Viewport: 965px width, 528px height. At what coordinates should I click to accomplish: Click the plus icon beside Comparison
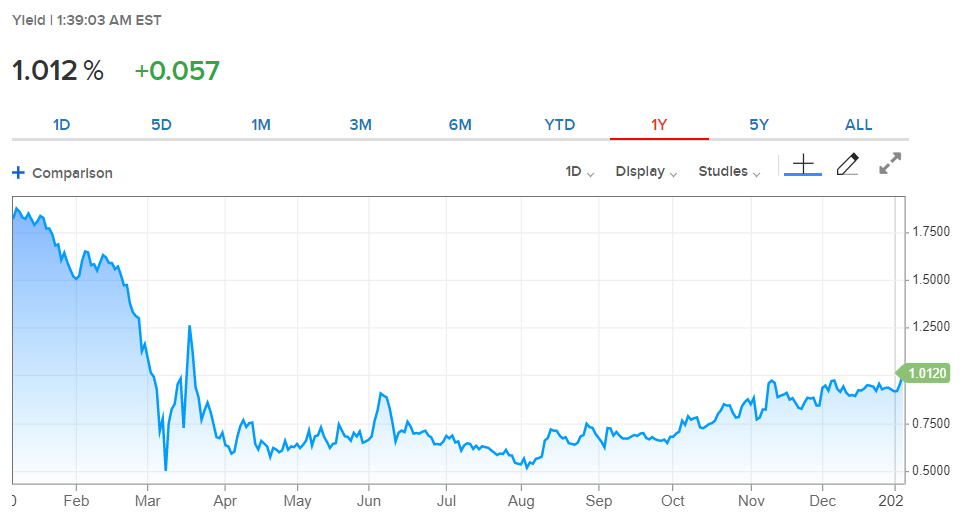tap(18, 173)
